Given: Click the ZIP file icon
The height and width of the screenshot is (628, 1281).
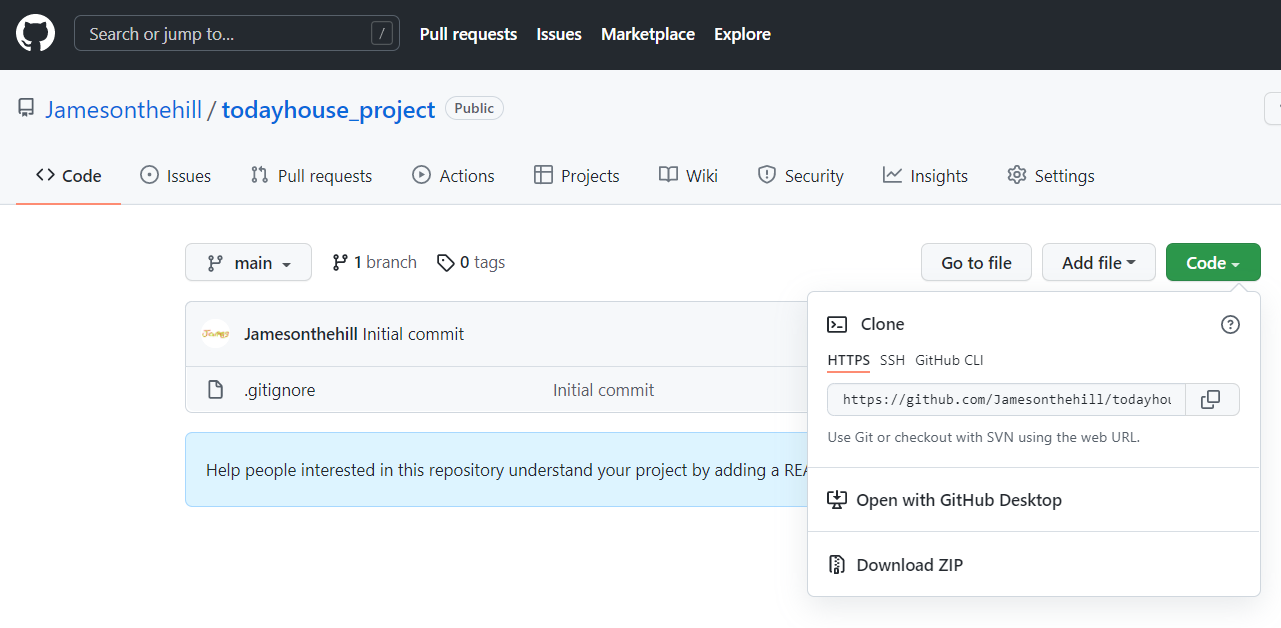Looking at the screenshot, I should [837, 565].
